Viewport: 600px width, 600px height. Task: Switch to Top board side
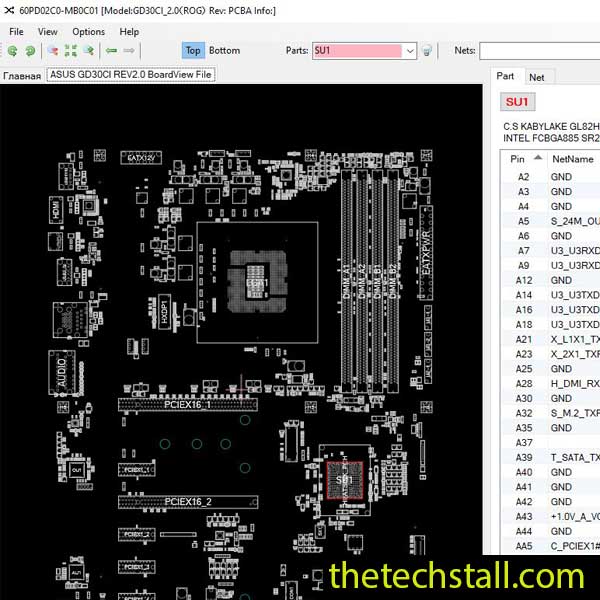[193, 51]
